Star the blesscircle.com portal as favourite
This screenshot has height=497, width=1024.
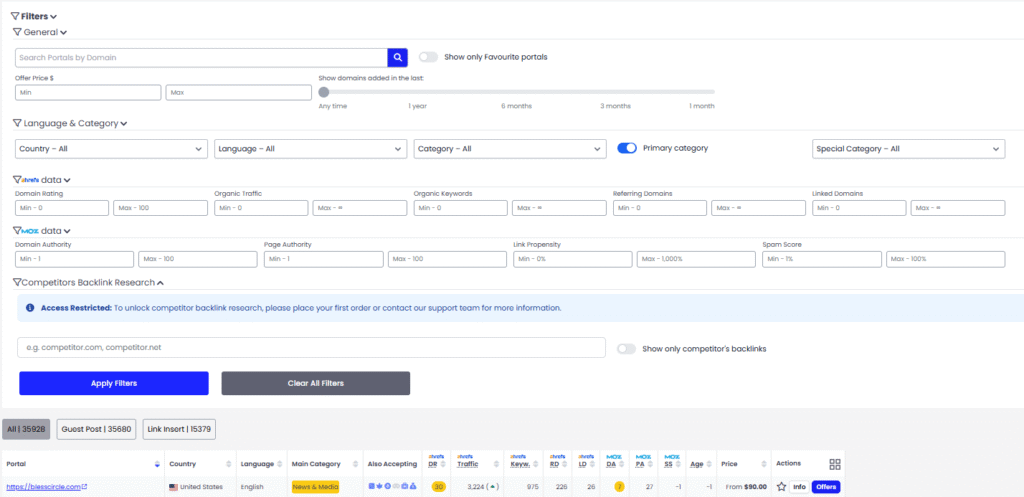tap(782, 487)
